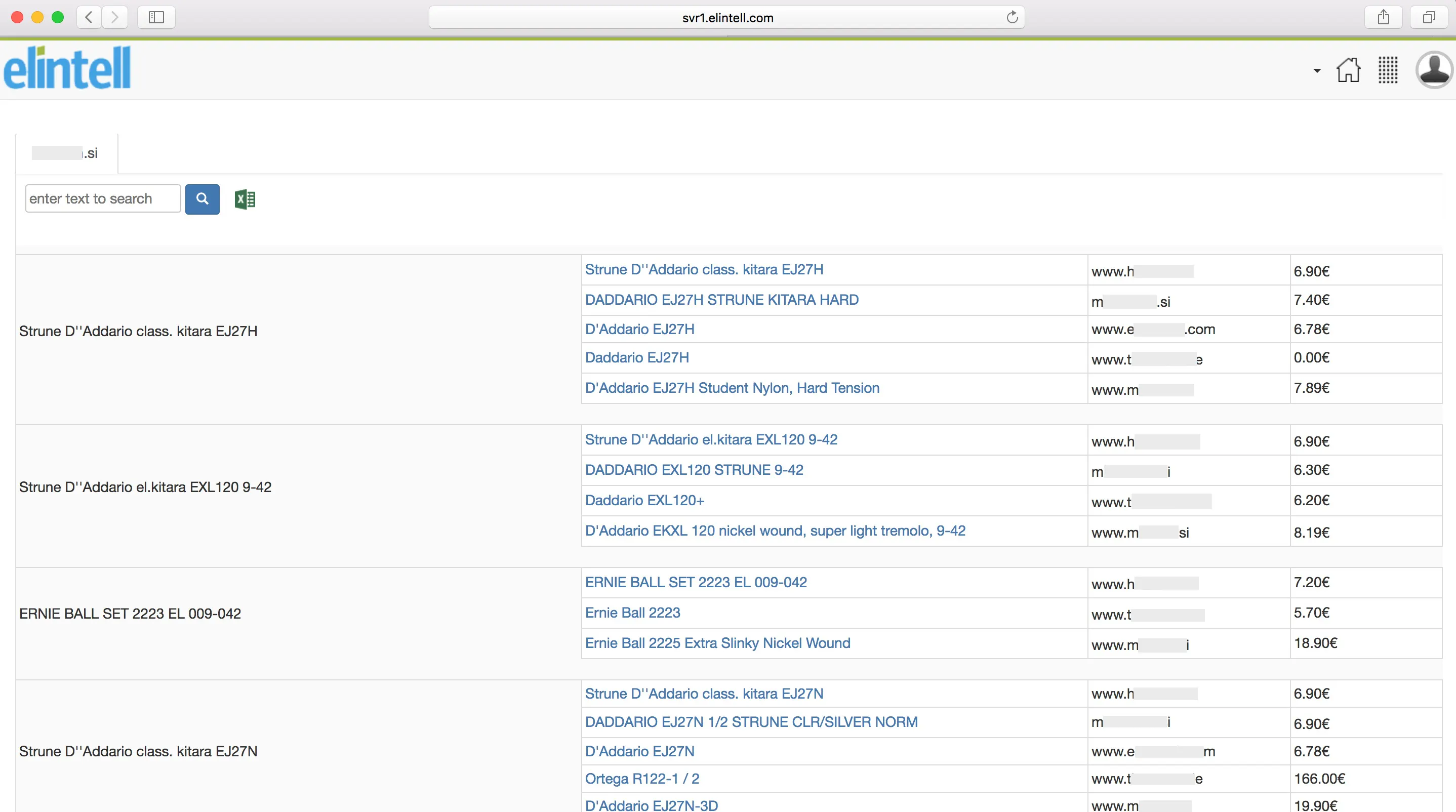This screenshot has height=812, width=1456.
Task: Reload the page with refresh icon
Action: pos(1012,18)
